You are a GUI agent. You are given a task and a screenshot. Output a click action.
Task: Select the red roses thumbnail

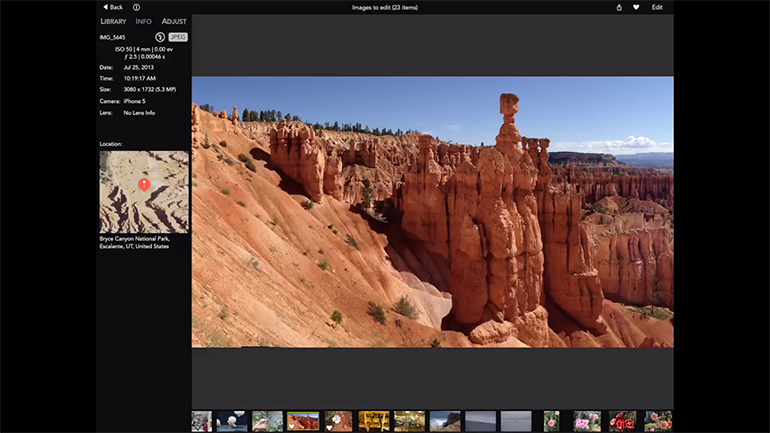[622, 421]
